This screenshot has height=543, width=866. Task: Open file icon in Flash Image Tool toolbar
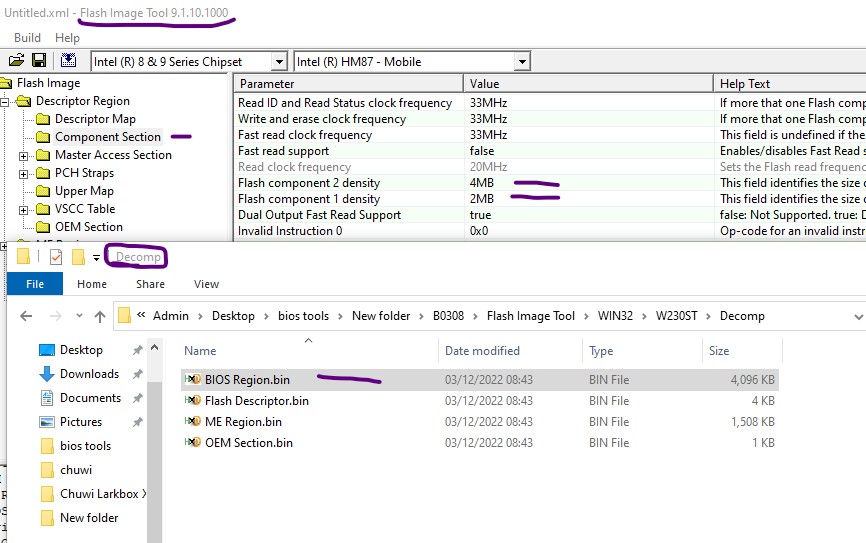tap(17, 60)
